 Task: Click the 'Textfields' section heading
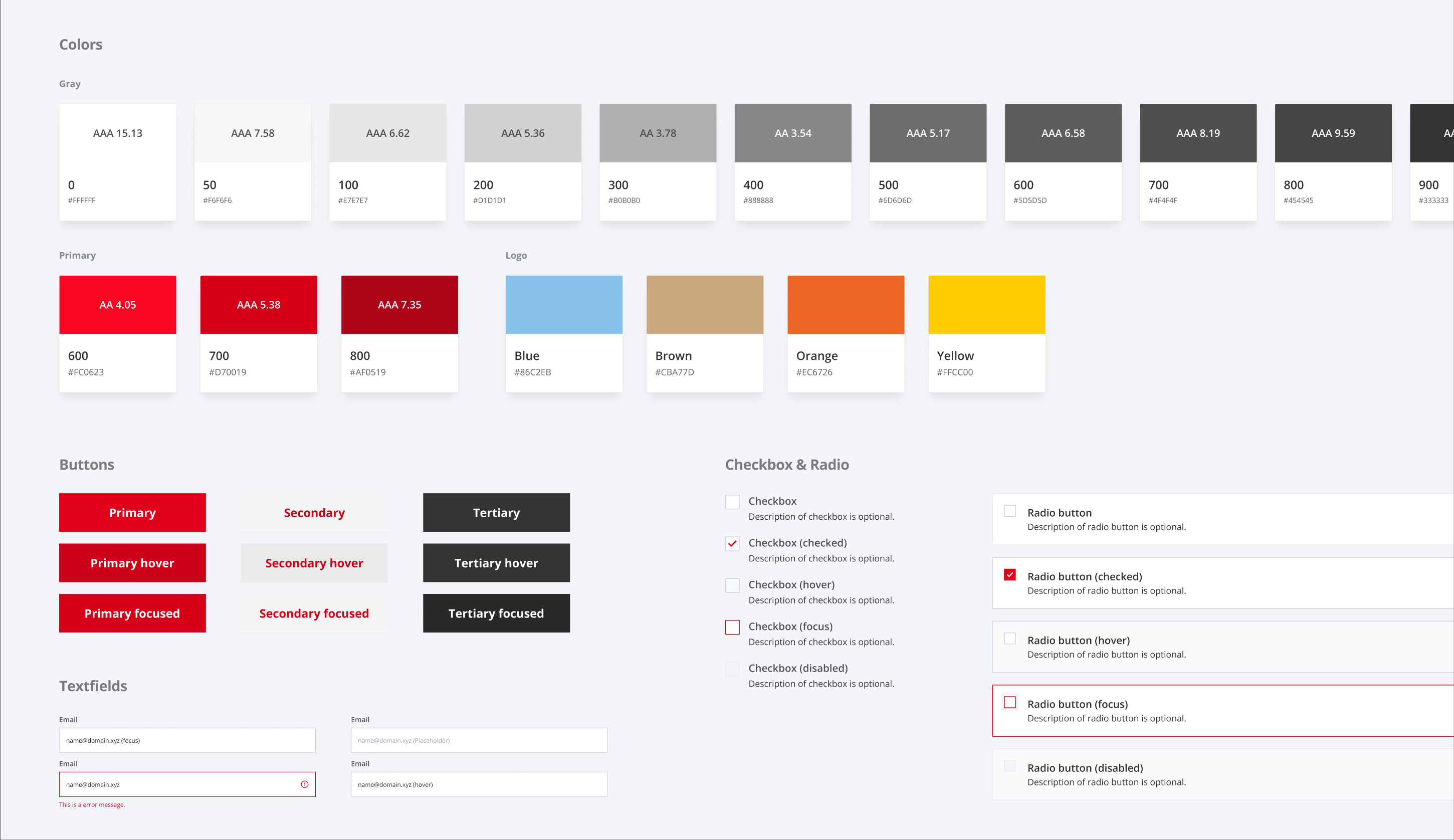point(93,686)
